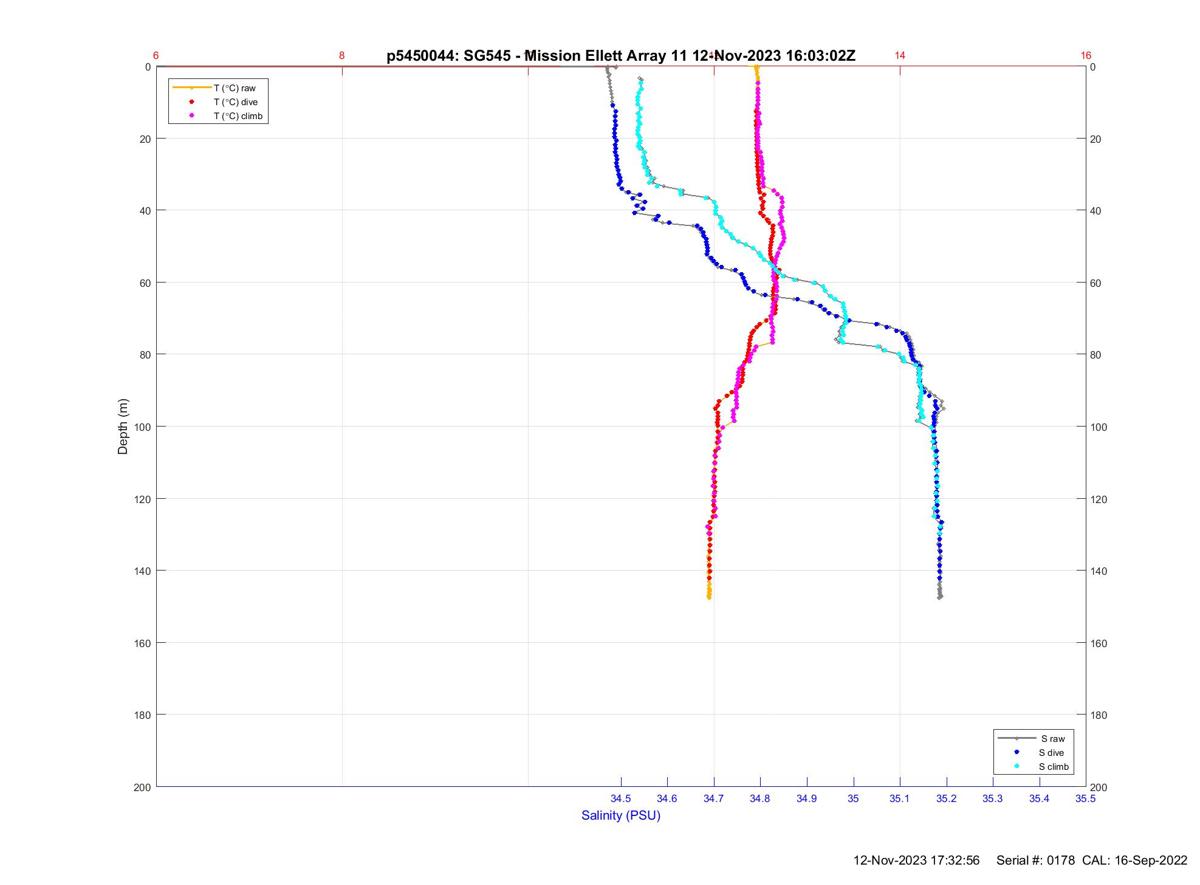
Task: Click the salinity tick label 35.5
Action: (1085, 799)
